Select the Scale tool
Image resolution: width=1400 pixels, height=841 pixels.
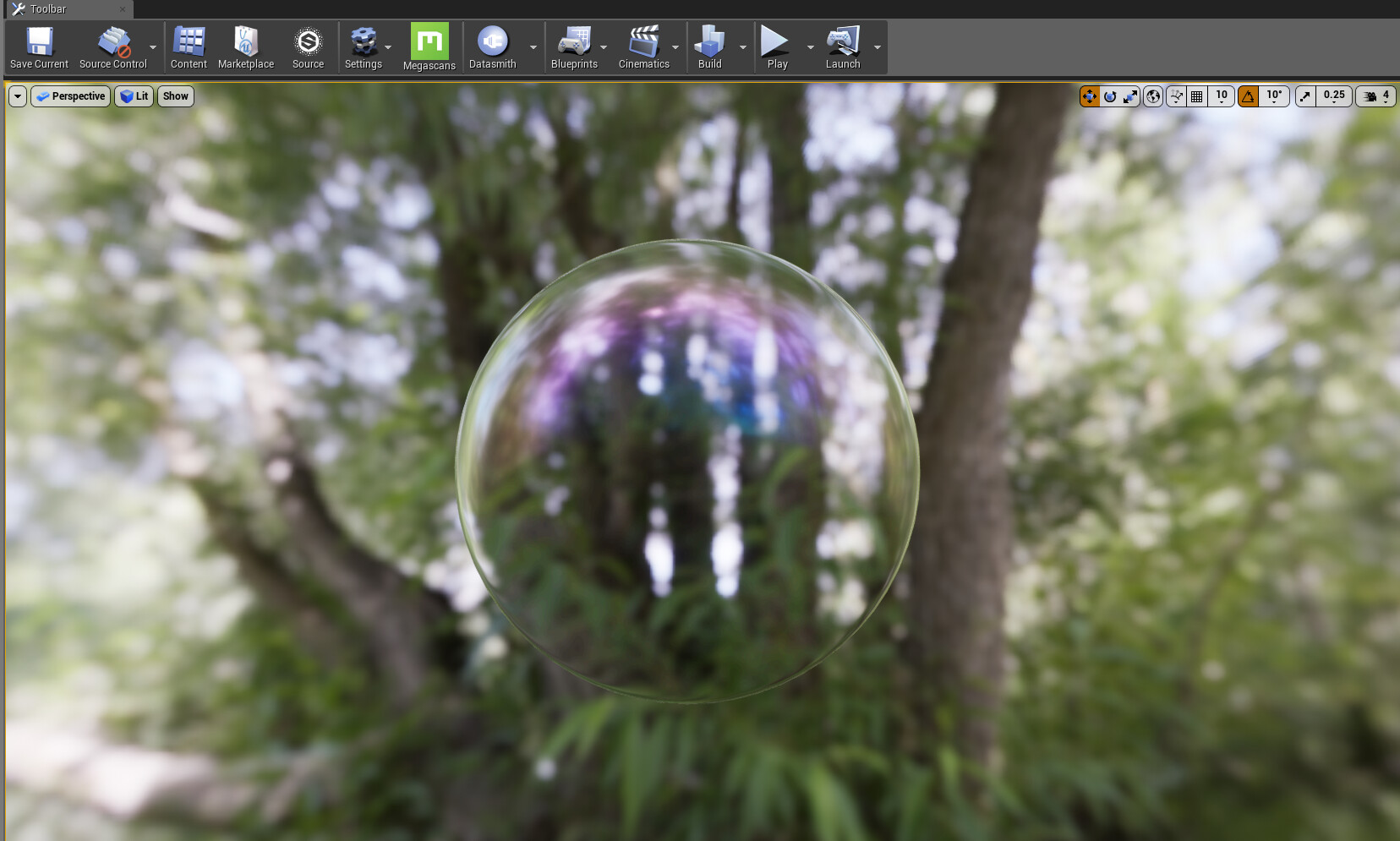tap(1130, 96)
